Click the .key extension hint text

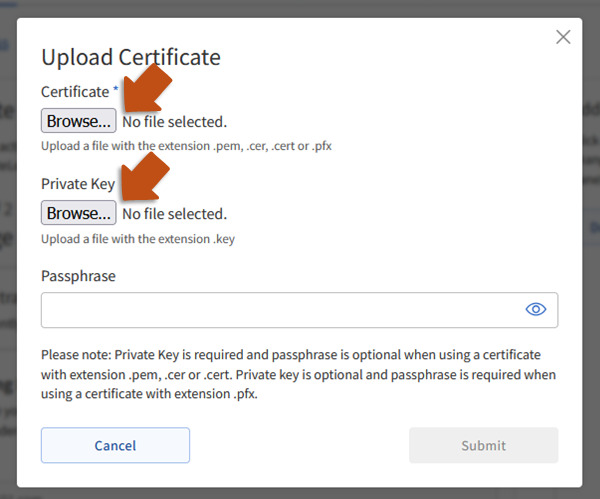click(x=138, y=238)
